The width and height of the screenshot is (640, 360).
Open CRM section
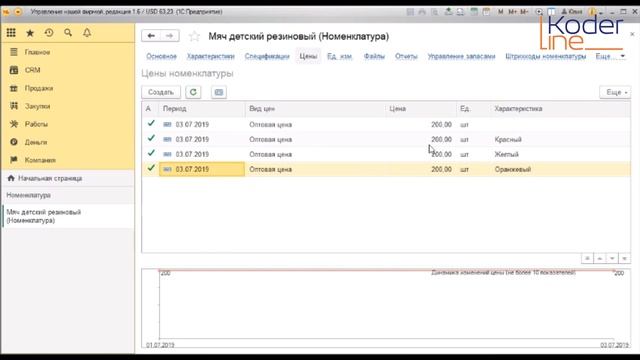pyautogui.click(x=32, y=70)
